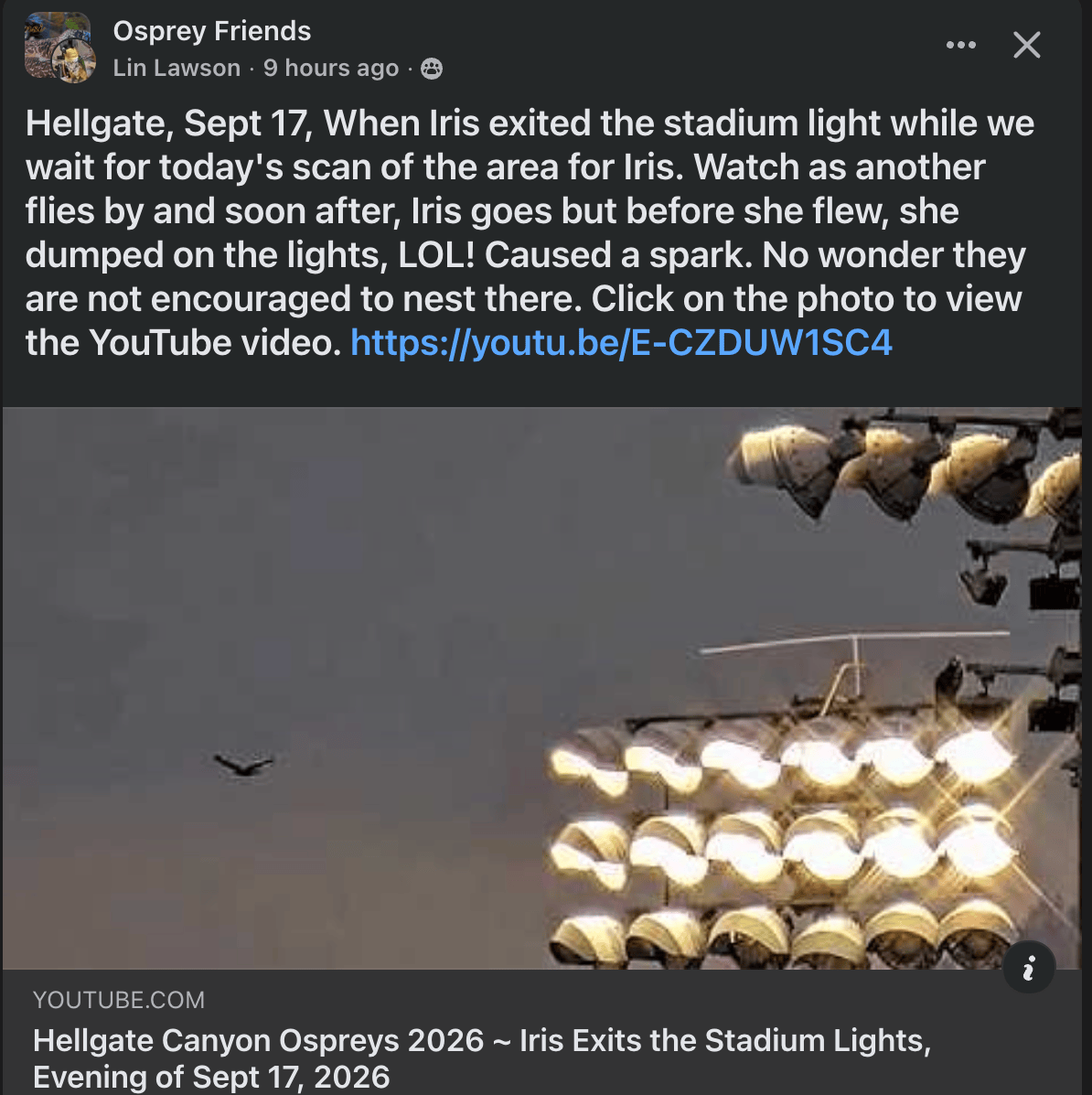Click the Evening of Sept 17, 2026 title line
The width and height of the screenshot is (1092, 1095).
211,1077
